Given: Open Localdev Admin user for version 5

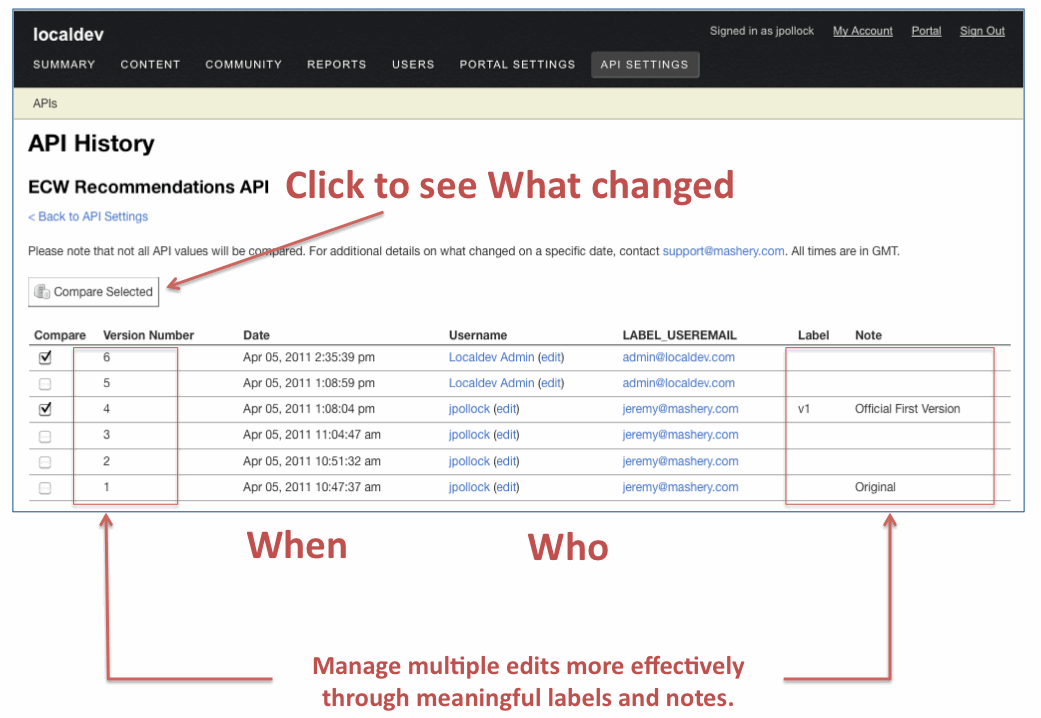Looking at the screenshot, I should [x=491, y=383].
